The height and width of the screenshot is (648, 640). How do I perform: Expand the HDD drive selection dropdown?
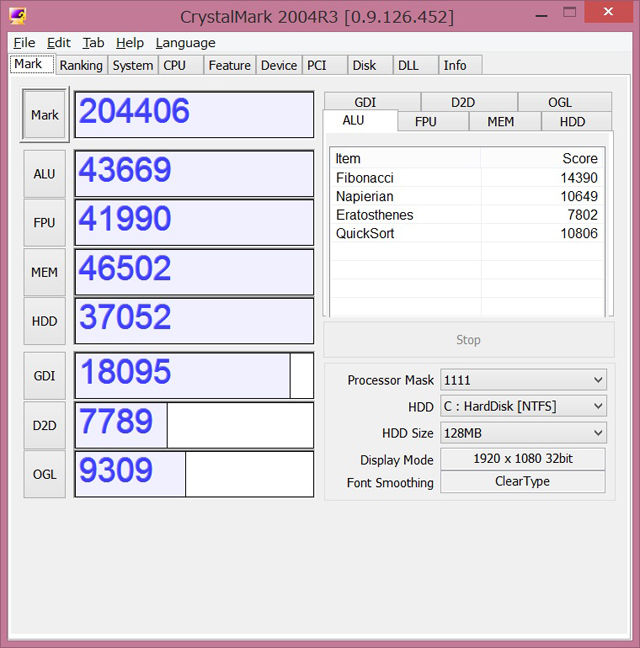pos(523,406)
